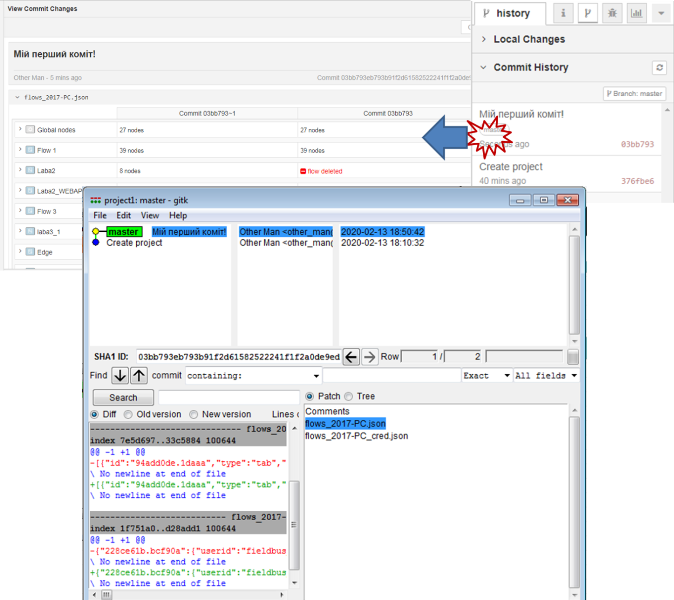Select flows_2017-PC_cred.json in file list
This screenshot has height=600, width=674.
click(356, 436)
